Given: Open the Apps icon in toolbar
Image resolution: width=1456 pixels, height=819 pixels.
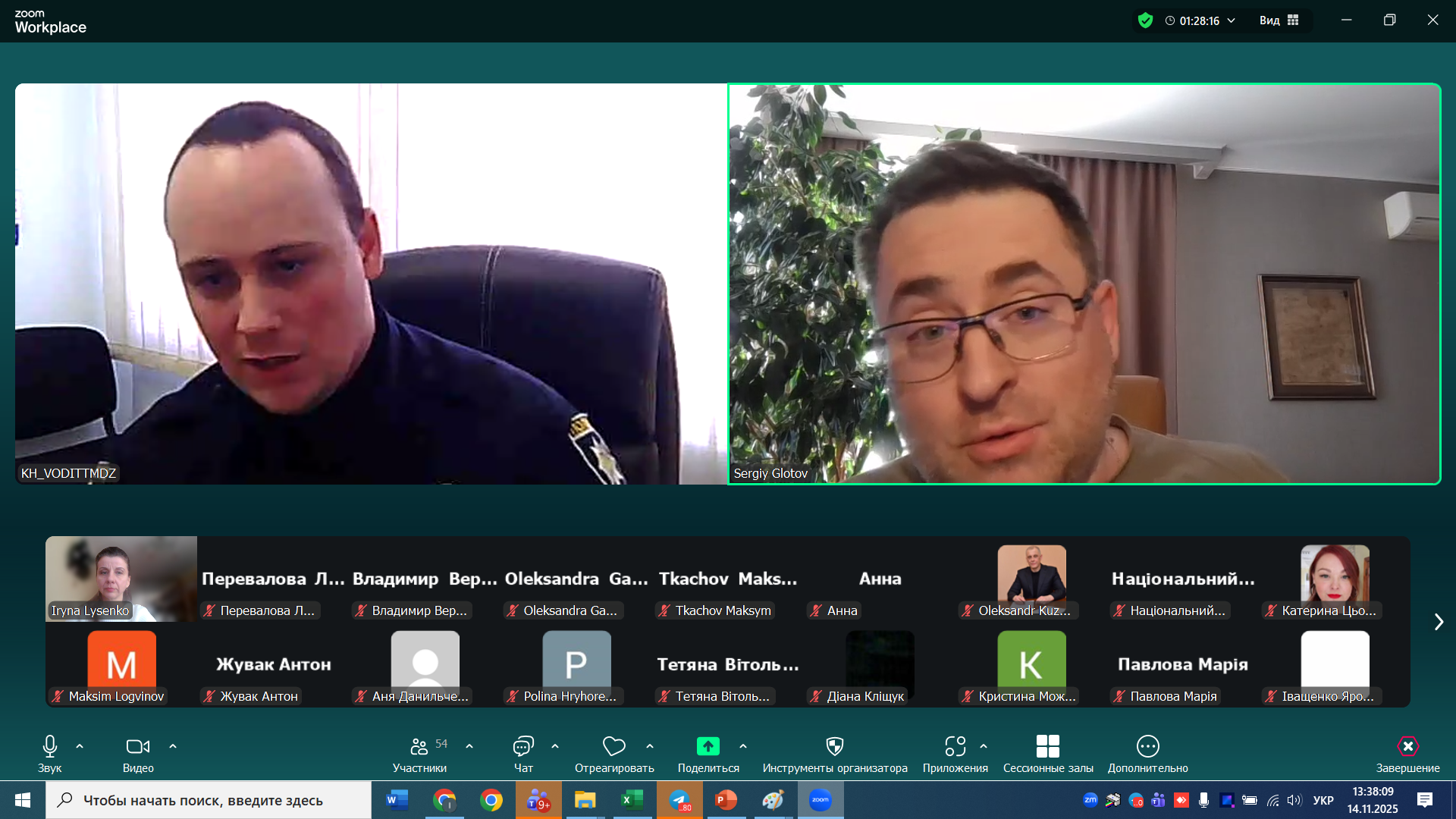Looking at the screenshot, I should point(955,747).
